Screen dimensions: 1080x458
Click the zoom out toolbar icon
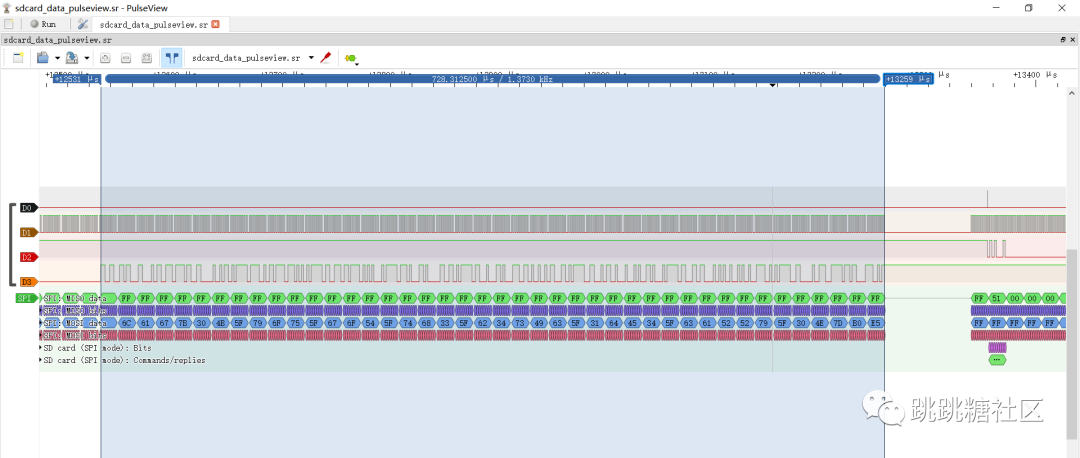pos(126,58)
